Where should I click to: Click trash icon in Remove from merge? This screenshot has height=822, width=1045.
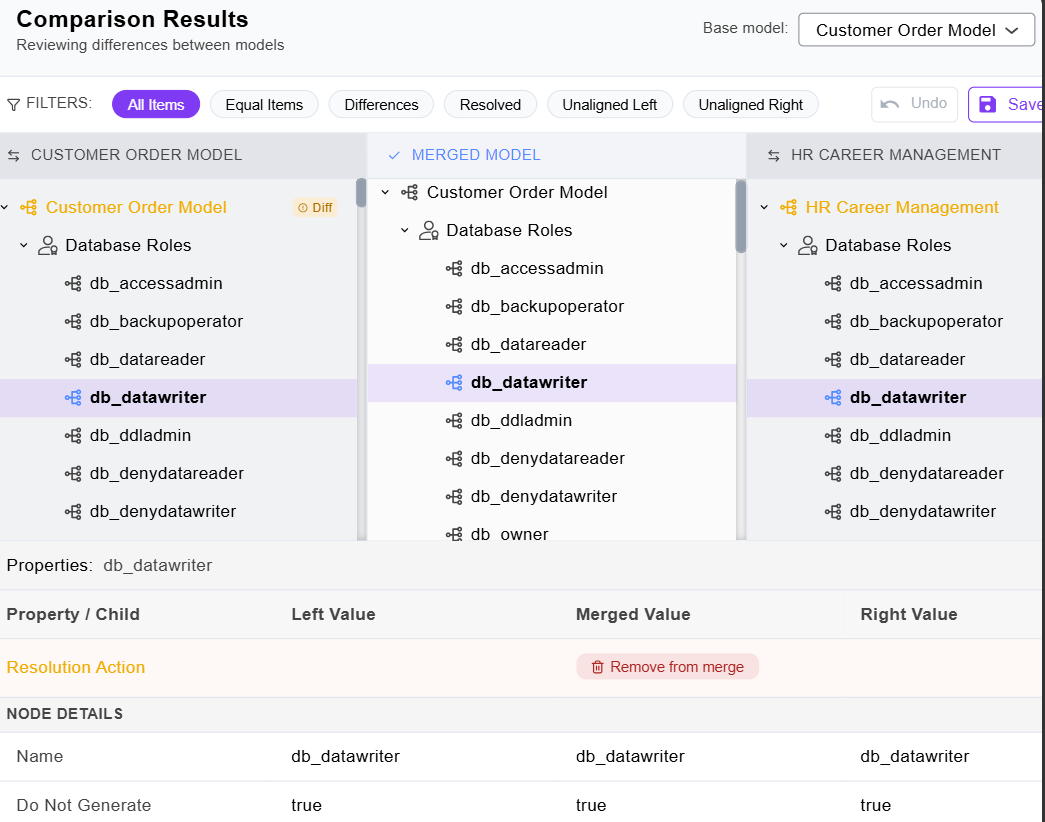tap(598, 667)
